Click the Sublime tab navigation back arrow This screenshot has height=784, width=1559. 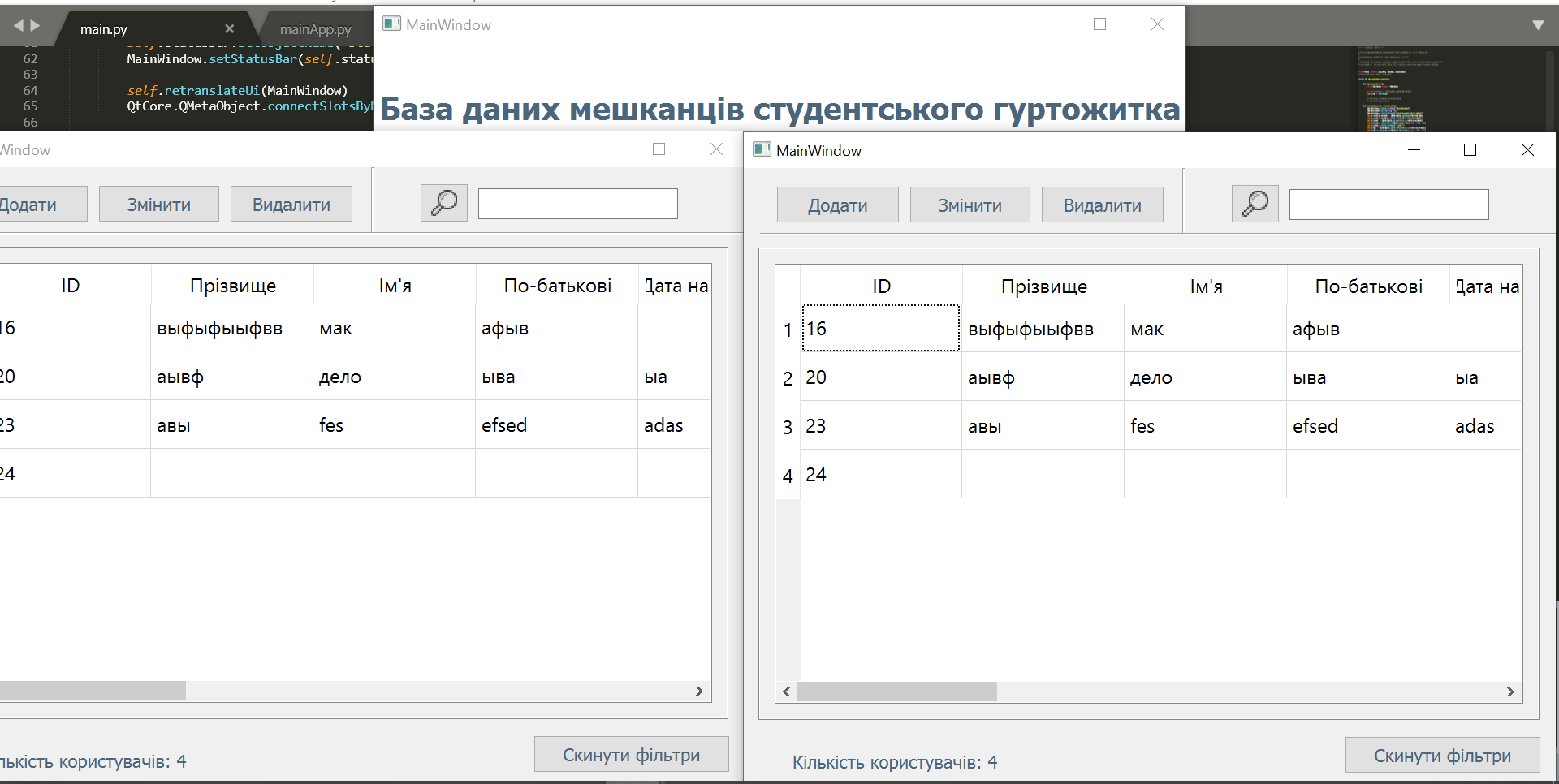click(19, 26)
